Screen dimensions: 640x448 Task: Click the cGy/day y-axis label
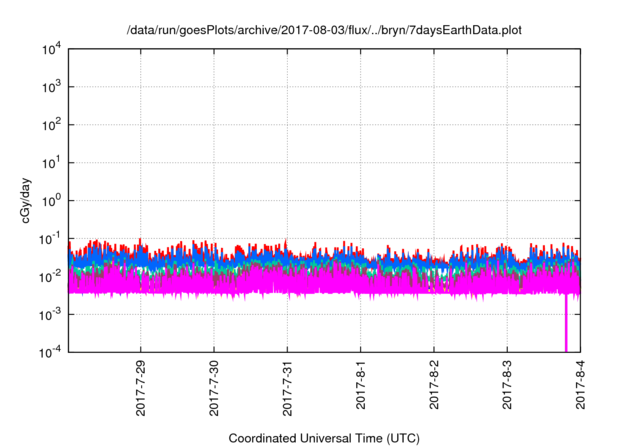point(25,200)
